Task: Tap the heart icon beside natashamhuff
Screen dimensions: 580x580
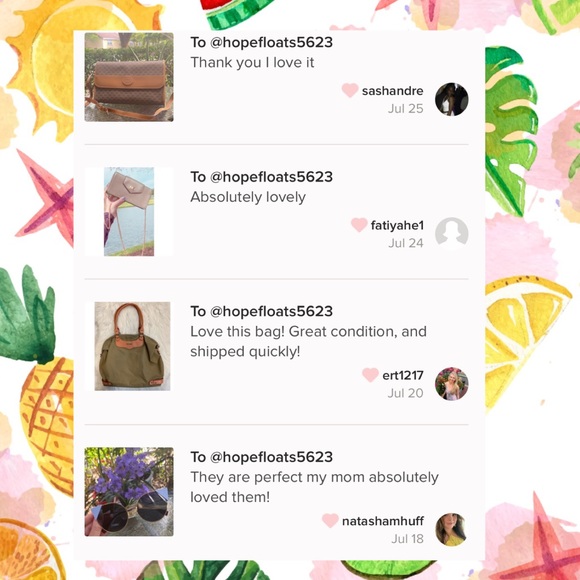Action: (330, 520)
